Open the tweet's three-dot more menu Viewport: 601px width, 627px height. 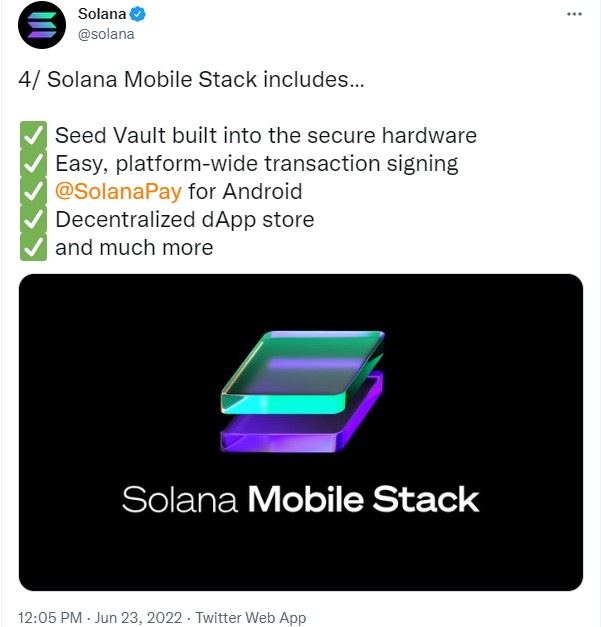point(574,15)
